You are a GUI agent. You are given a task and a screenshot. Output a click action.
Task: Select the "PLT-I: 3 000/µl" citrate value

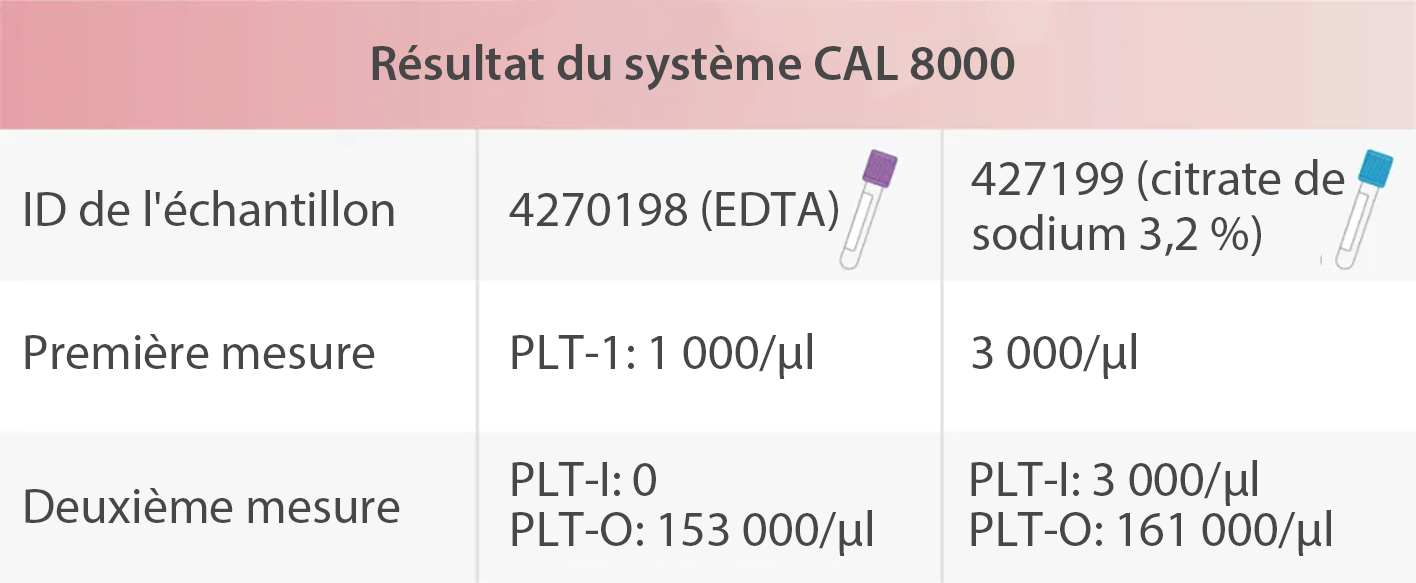tap(1114, 481)
